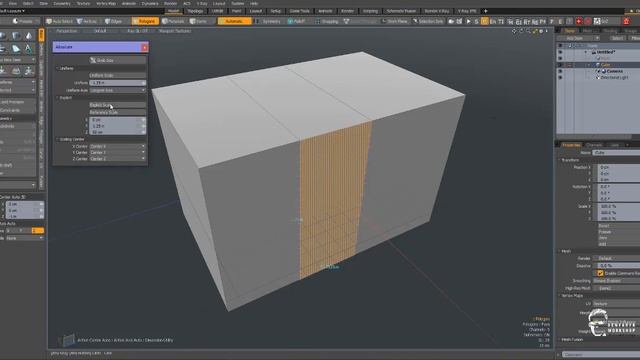The height and width of the screenshot is (360, 640).
Task: Open the Y Center dropdown
Action: (x=118, y=152)
